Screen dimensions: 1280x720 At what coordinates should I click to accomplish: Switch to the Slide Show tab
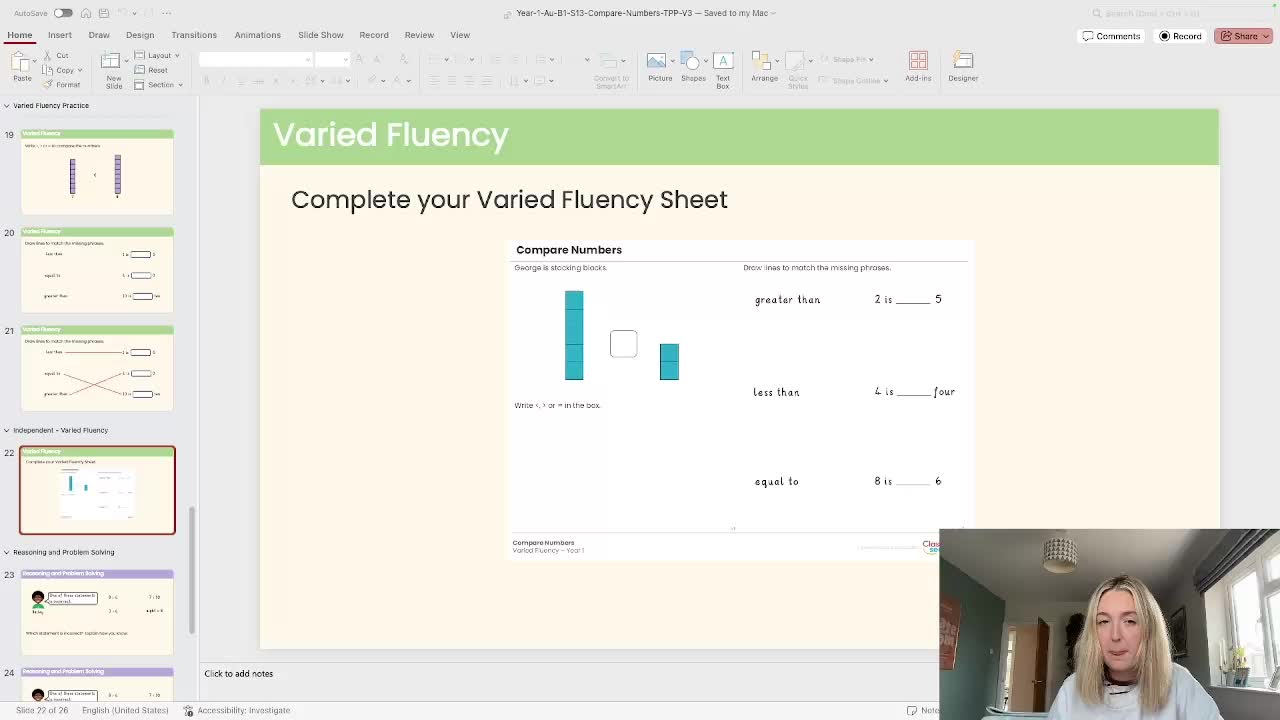click(320, 35)
